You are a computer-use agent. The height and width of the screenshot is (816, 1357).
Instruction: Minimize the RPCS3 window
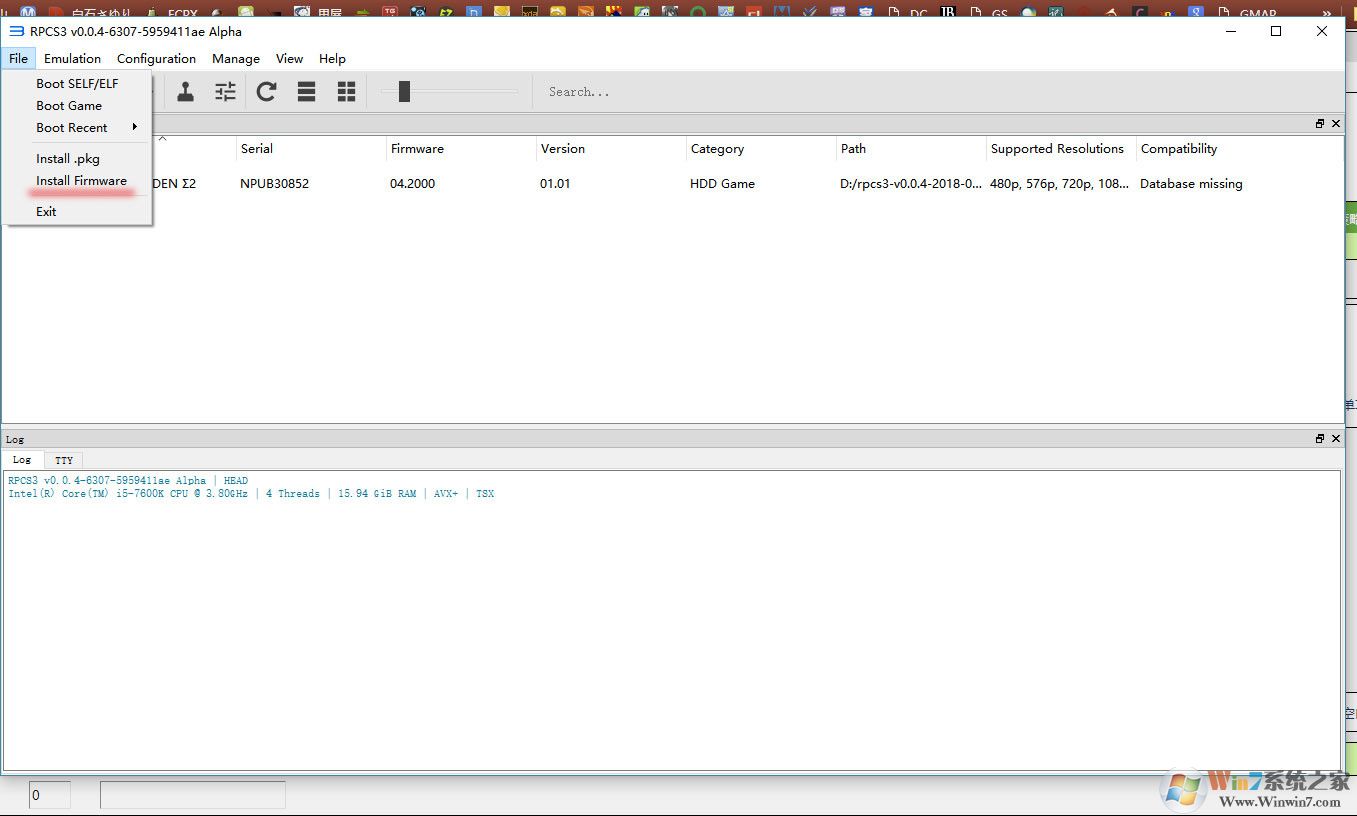(x=1230, y=31)
